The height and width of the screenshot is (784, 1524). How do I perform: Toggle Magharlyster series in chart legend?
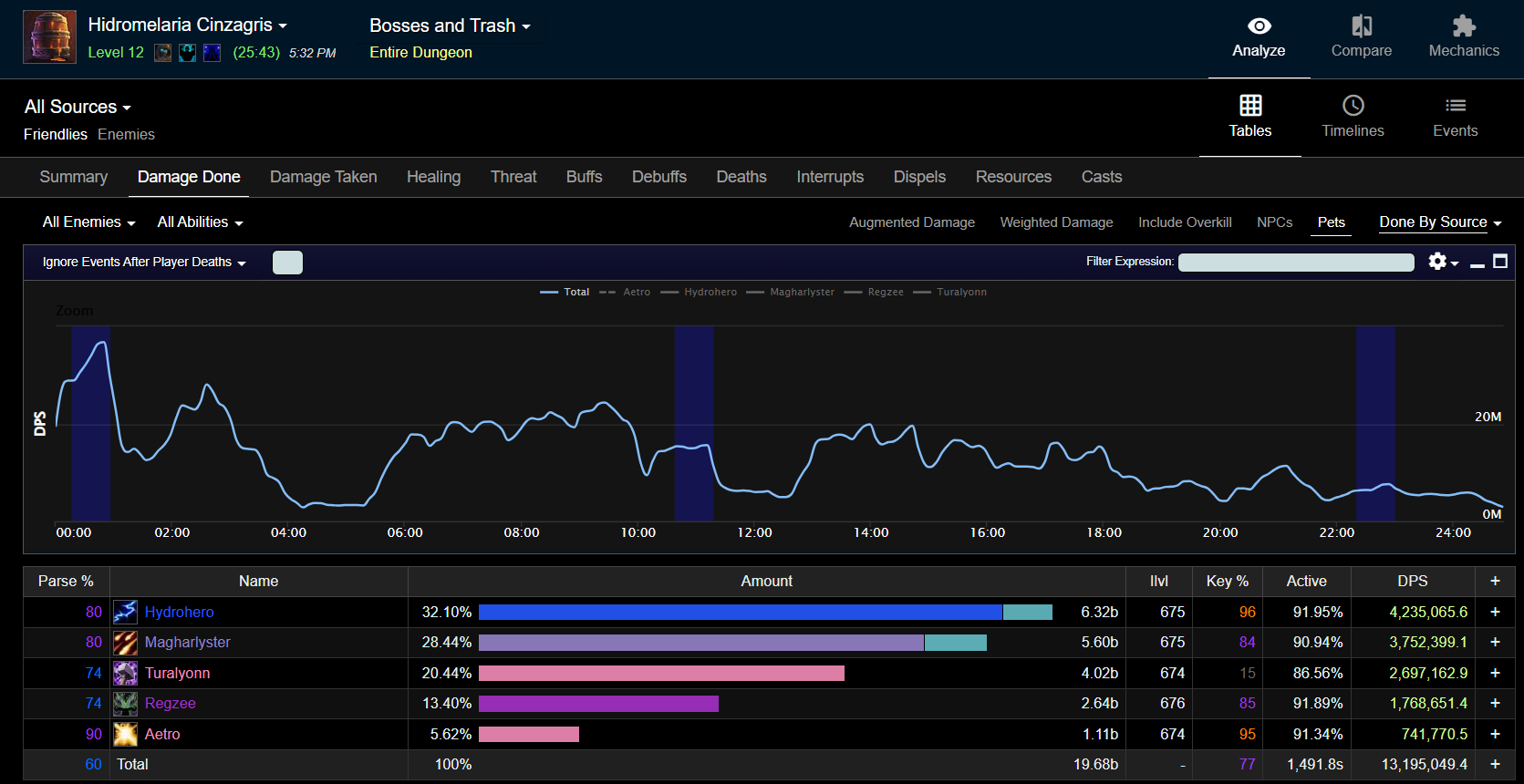pyautogui.click(x=790, y=292)
